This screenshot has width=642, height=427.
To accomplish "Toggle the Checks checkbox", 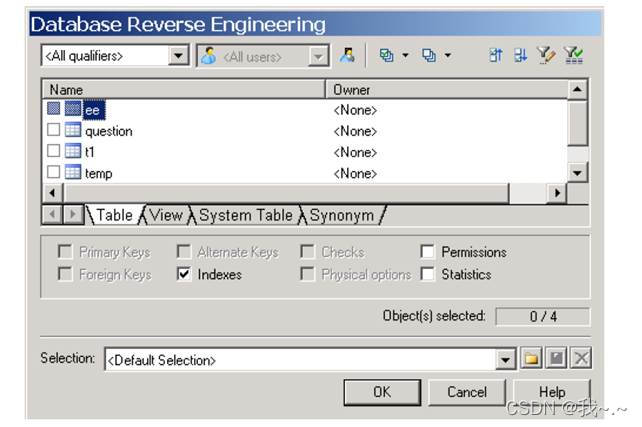I will click(307, 251).
